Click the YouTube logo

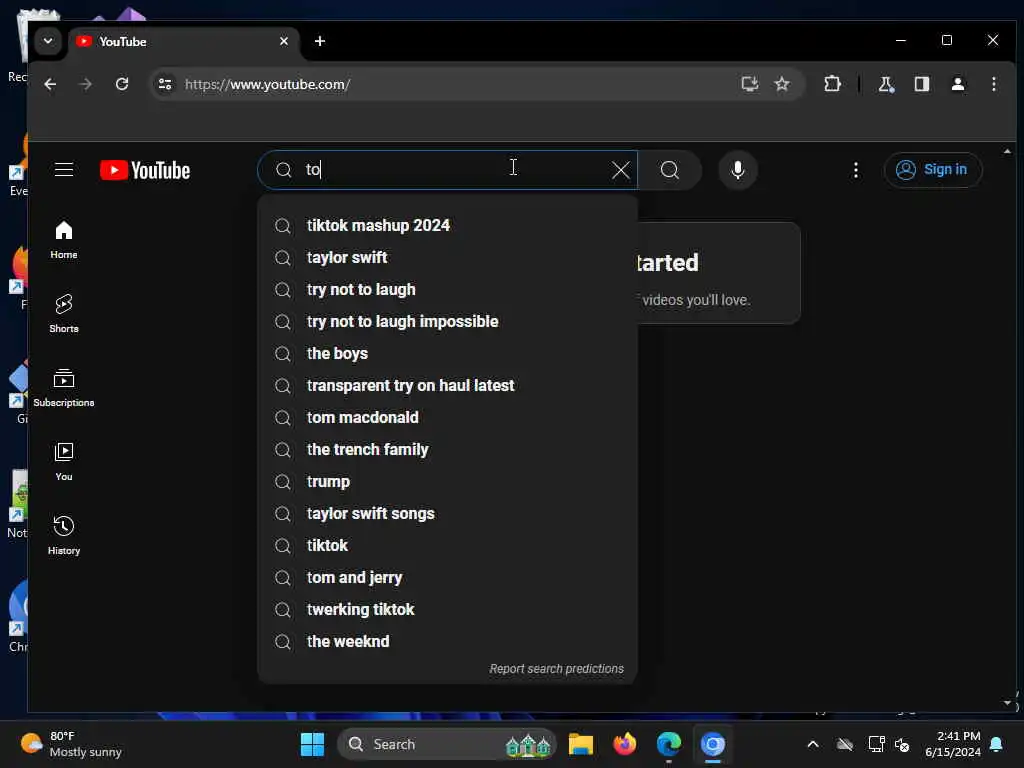click(x=145, y=170)
